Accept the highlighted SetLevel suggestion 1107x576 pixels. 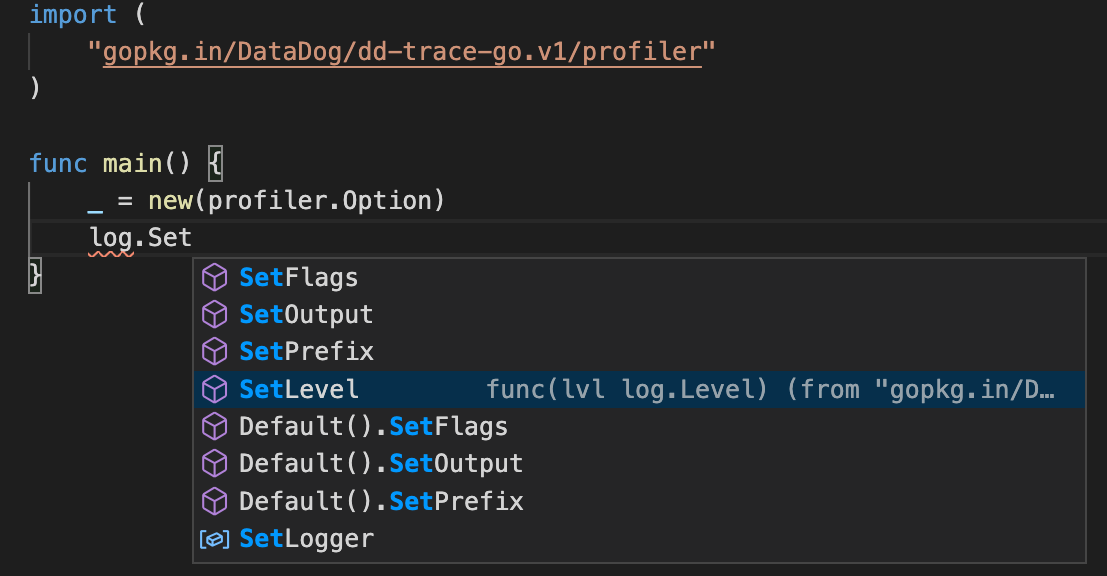coord(639,389)
